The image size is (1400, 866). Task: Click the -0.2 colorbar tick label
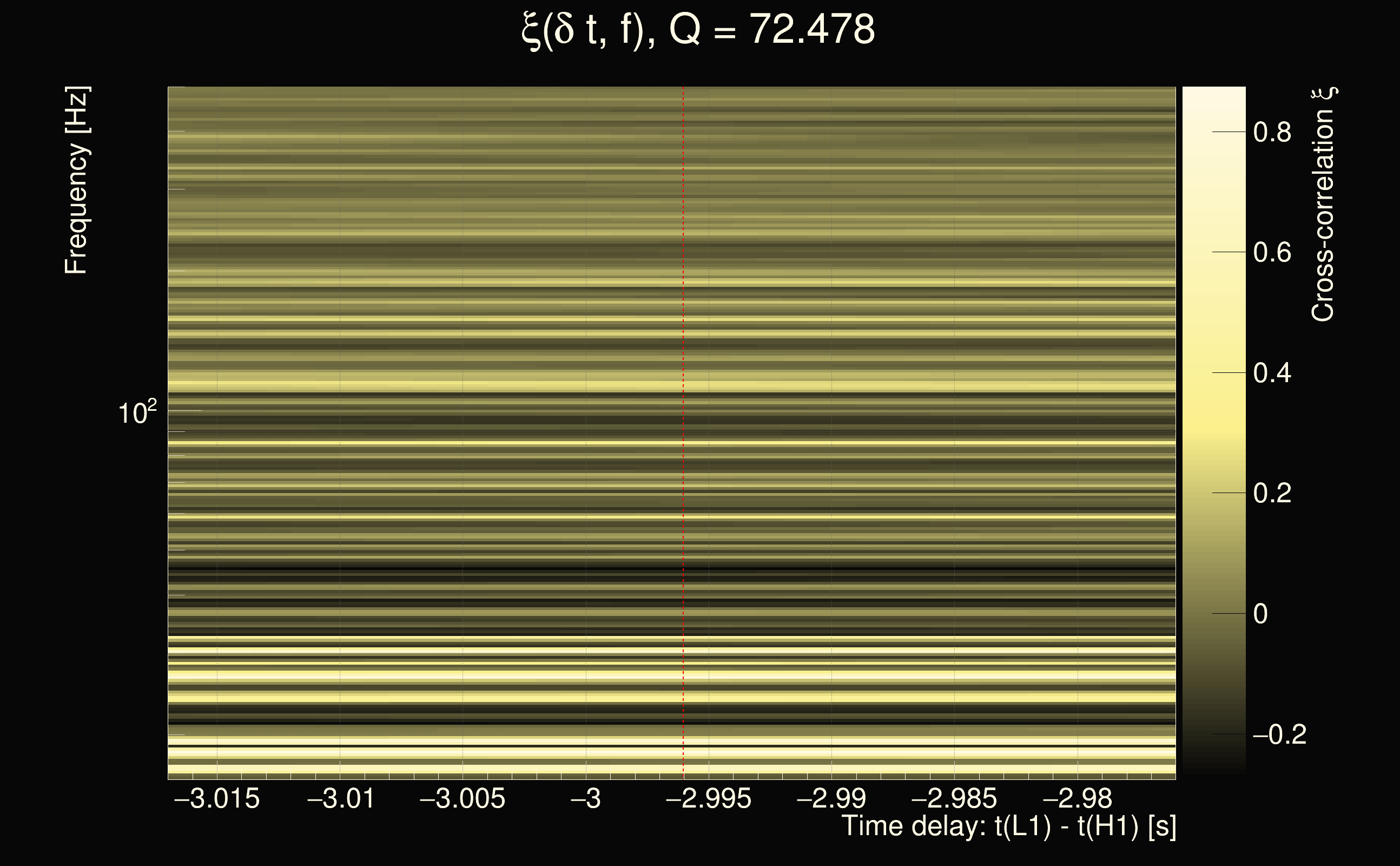(1280, 735)
